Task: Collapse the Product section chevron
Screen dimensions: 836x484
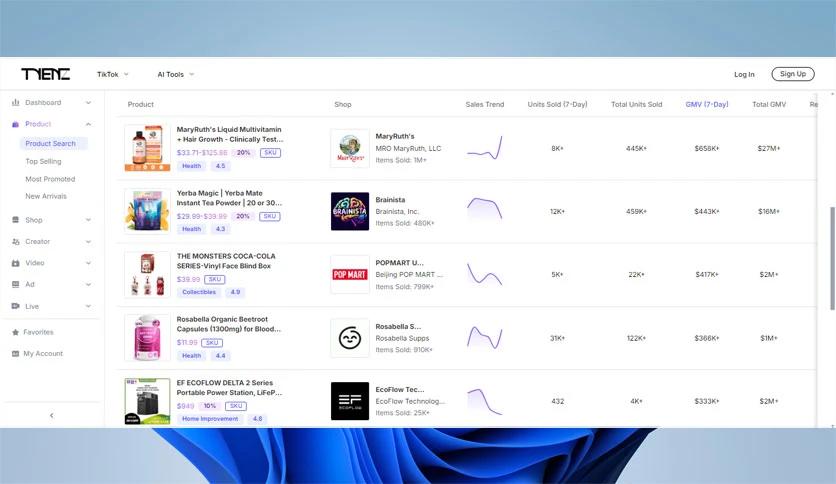Action: (89, 124)
